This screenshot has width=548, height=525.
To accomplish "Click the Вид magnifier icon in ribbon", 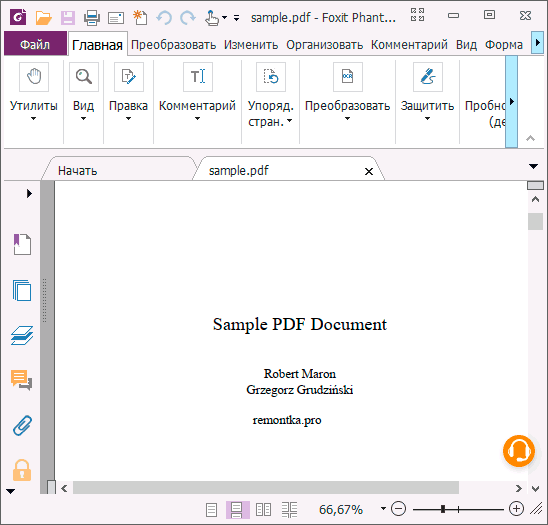I will [84, 77].
